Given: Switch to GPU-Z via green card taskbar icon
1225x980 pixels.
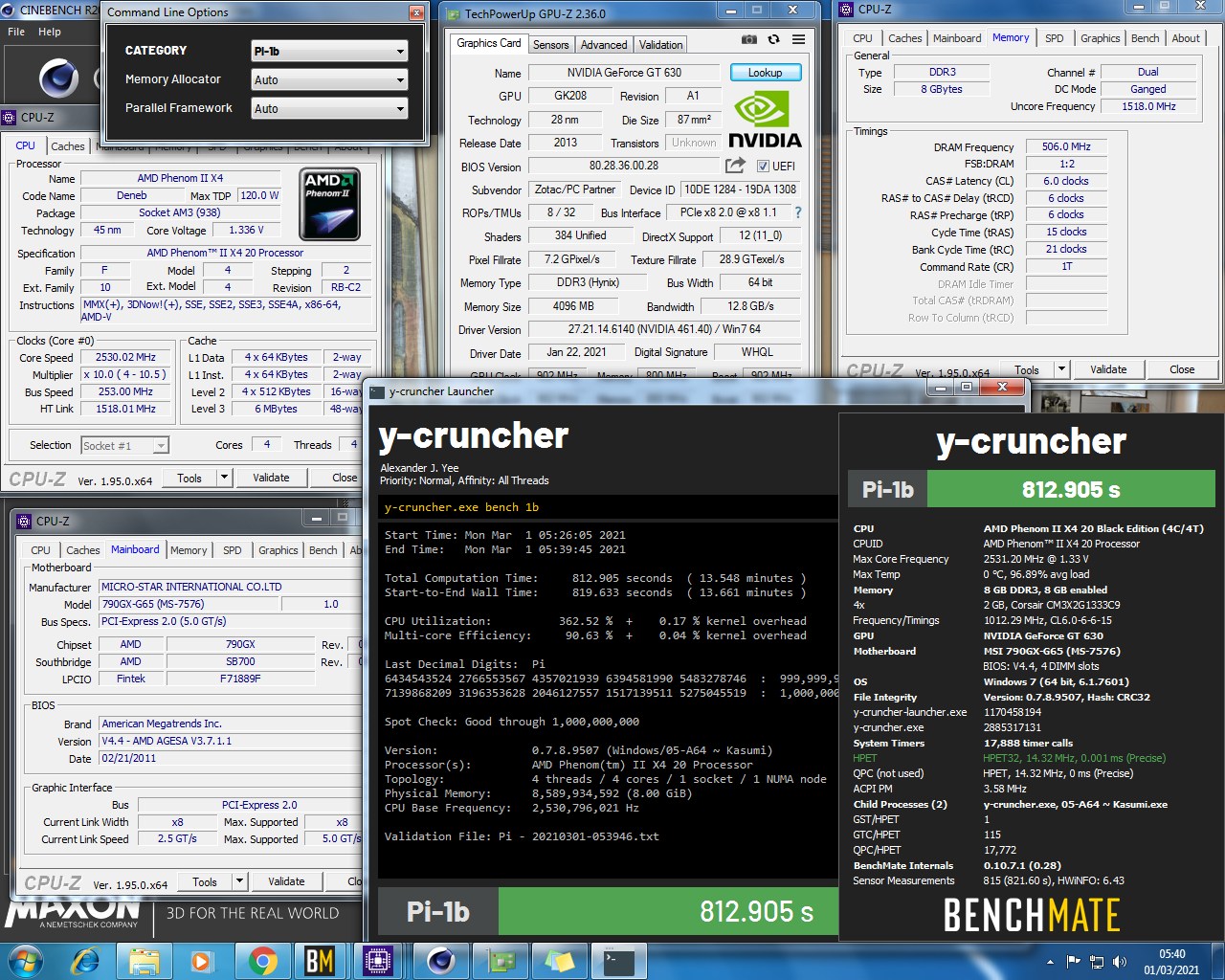Looking at the screenshot, I should 501,961.
